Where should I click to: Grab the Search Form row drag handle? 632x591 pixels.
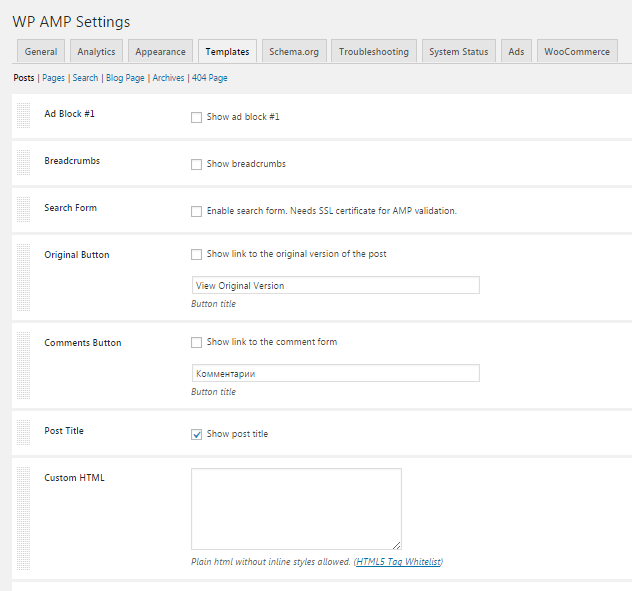click(23, 210)
